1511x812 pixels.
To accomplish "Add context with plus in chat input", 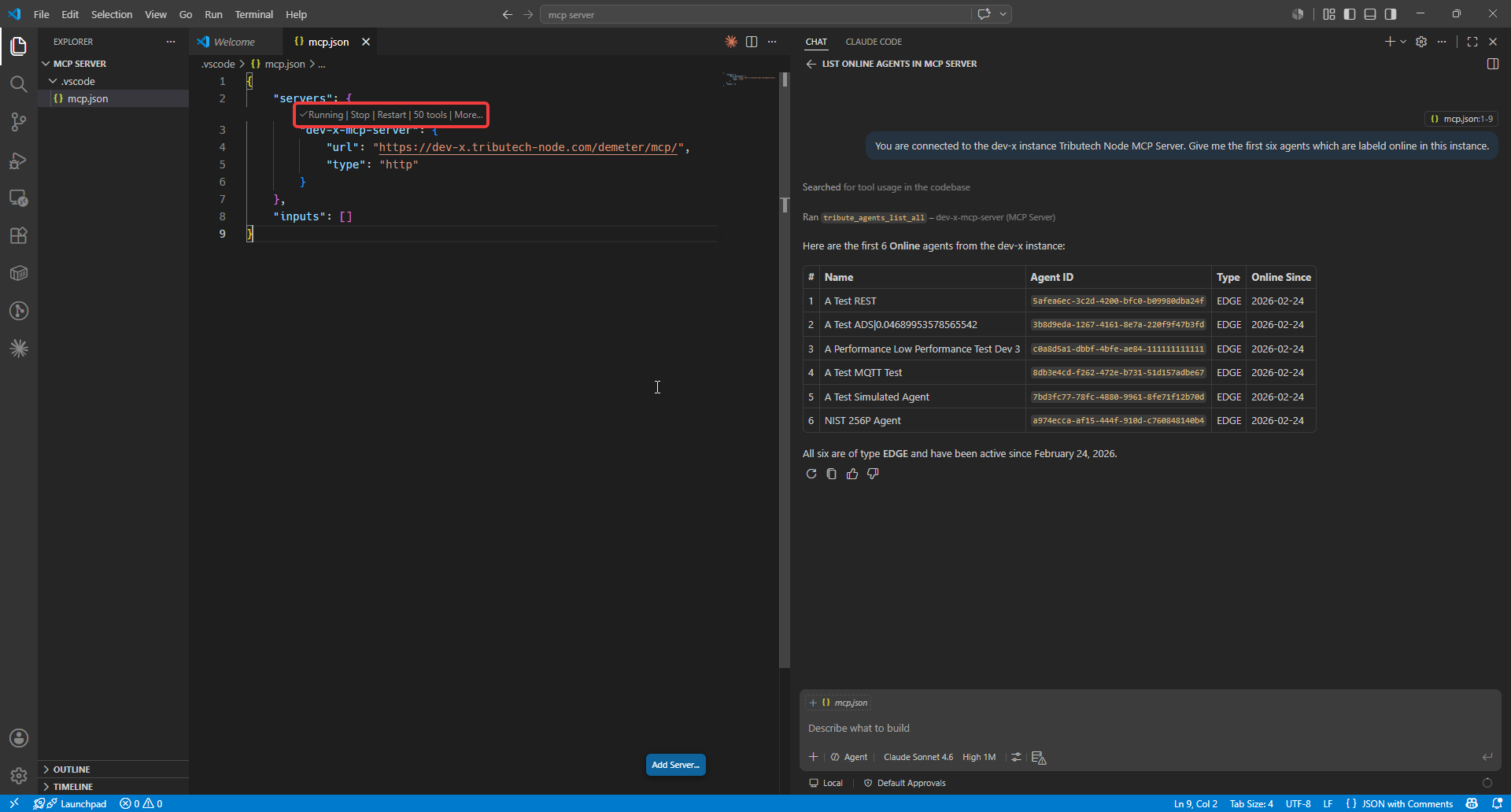I will [x=814, y=757].
